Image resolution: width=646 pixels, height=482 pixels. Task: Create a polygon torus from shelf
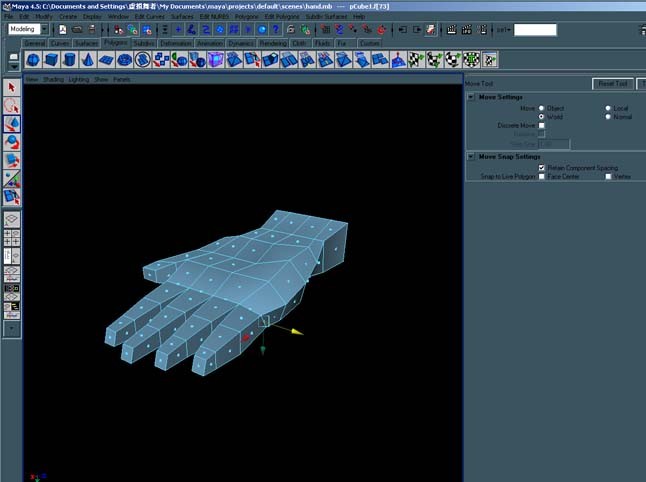(124, 60)
